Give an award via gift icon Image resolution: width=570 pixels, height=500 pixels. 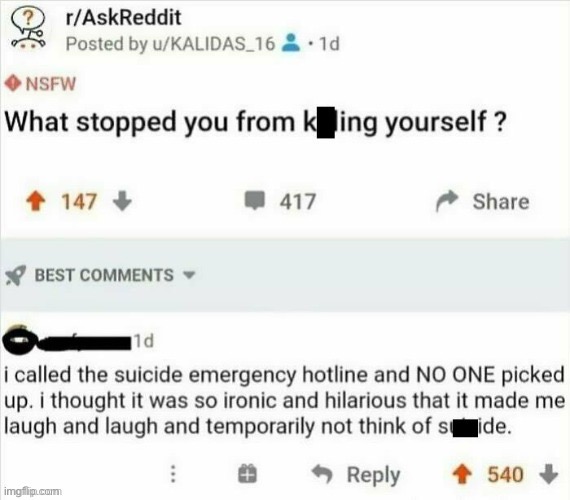coord(247,474)
